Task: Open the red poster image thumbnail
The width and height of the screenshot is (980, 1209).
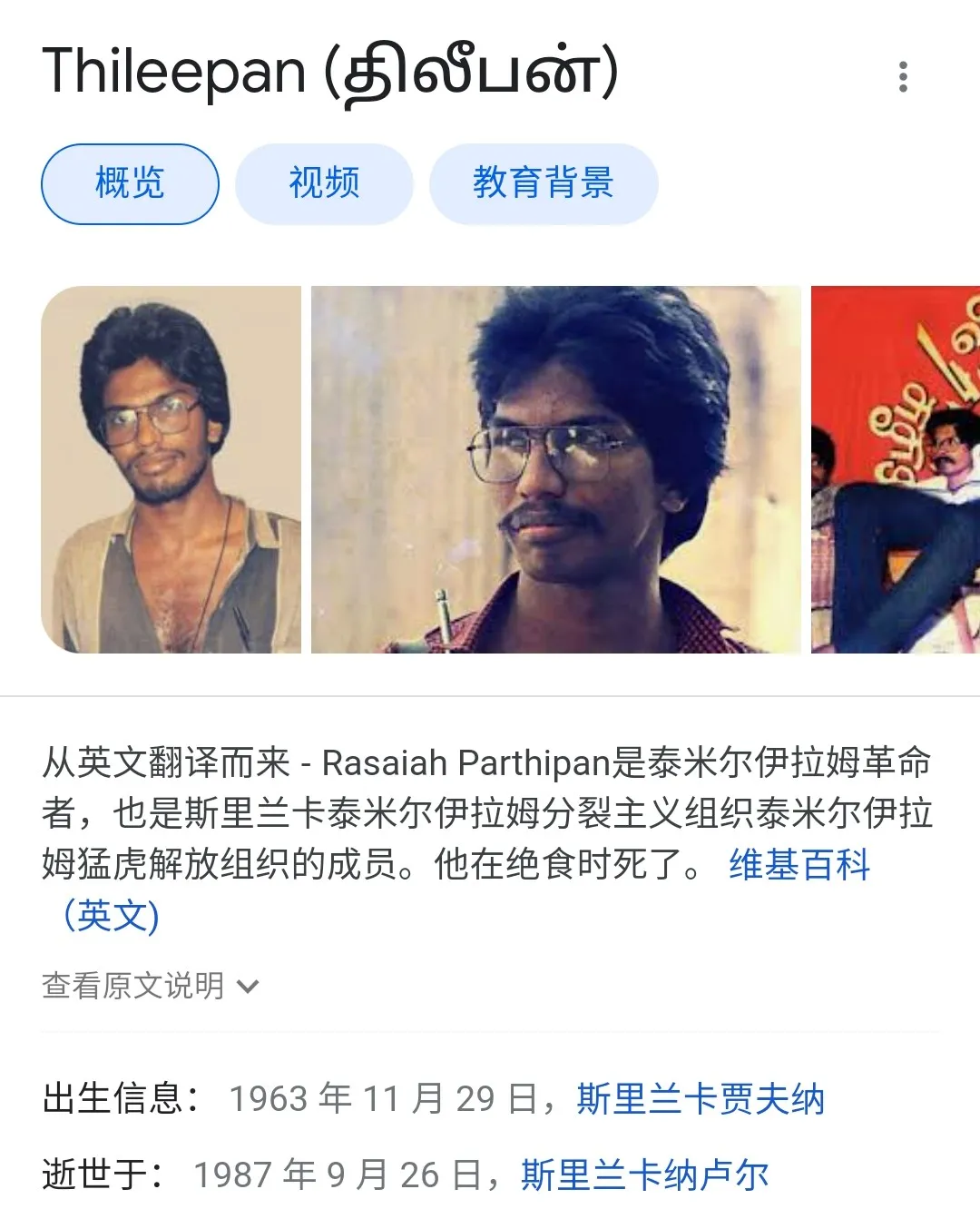Action: (896, 469)
